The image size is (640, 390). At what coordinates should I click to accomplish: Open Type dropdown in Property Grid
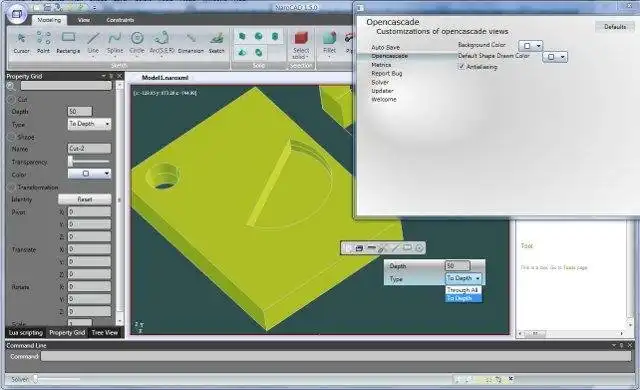(89, 124)
